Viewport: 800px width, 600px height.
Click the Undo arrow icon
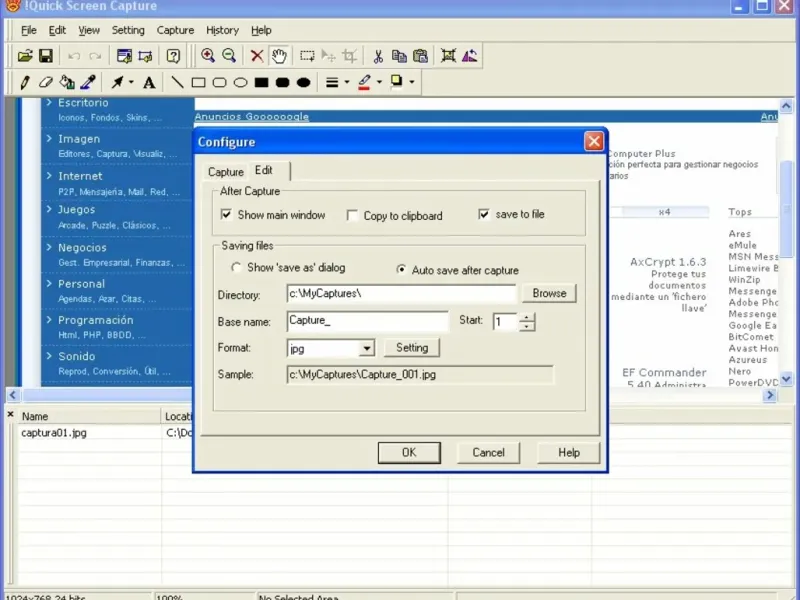point(74,56)
